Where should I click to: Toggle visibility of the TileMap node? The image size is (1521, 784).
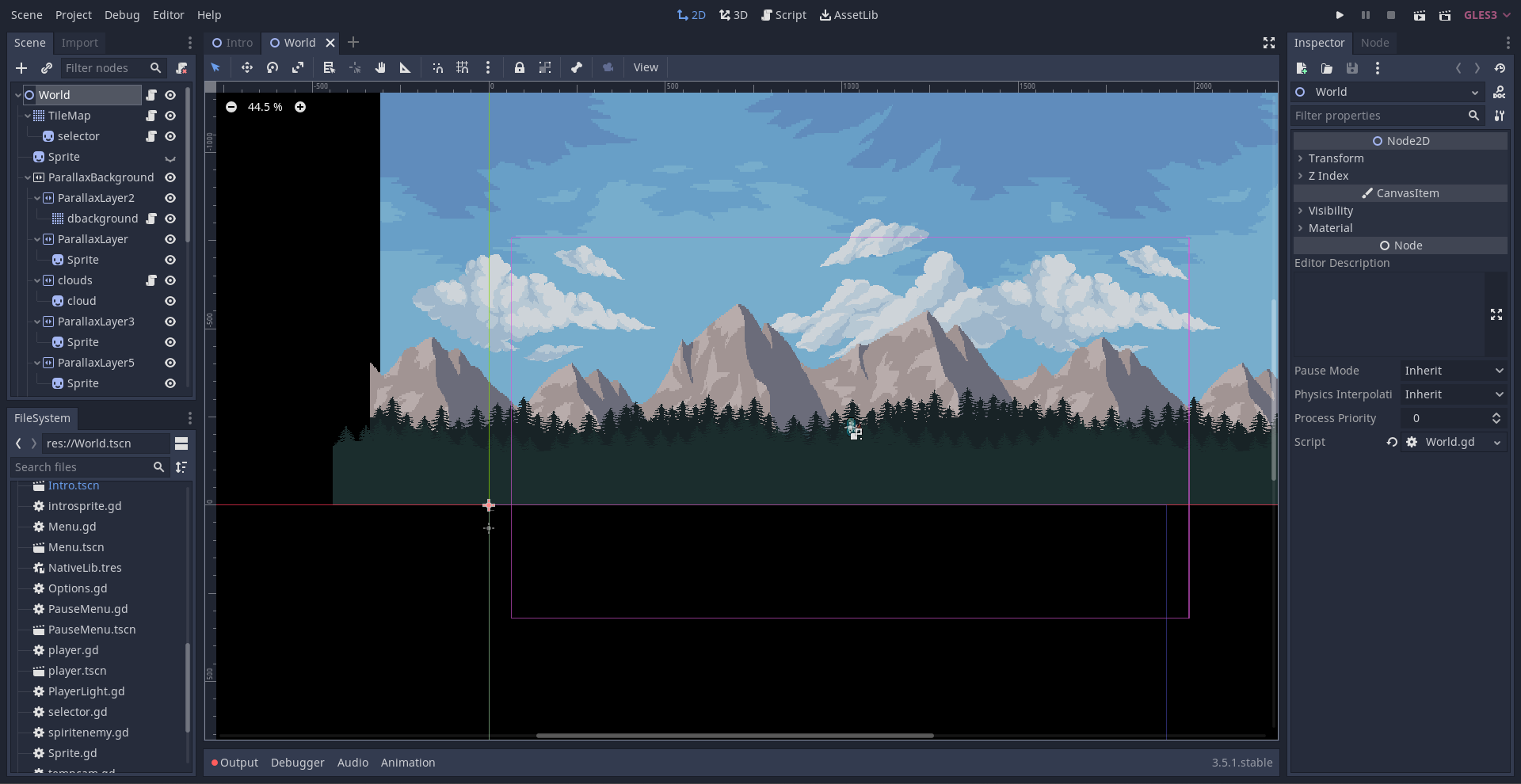(x=170, y=116)
